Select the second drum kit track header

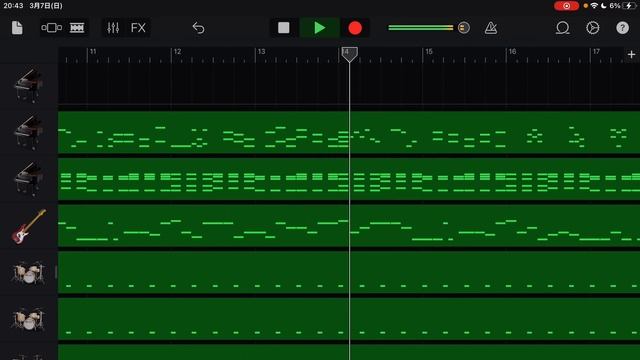tap(28, 319)
